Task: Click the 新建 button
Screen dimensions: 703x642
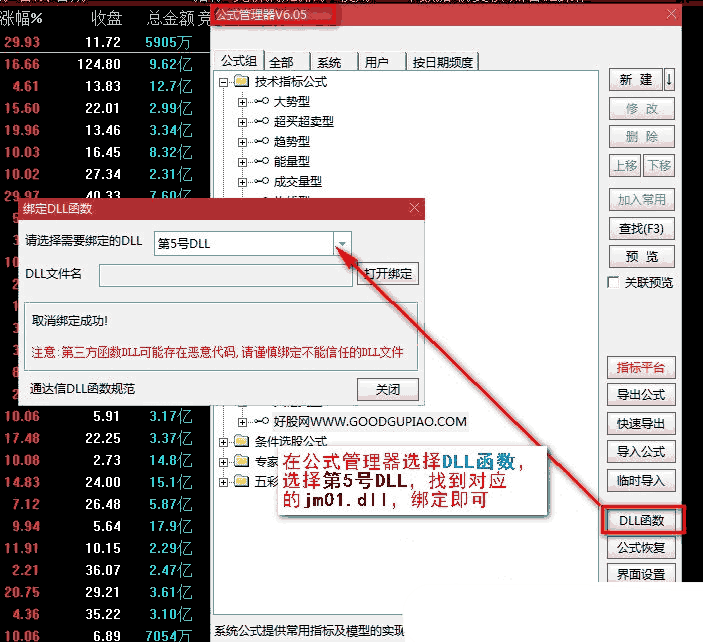Action: pos(635,80)
